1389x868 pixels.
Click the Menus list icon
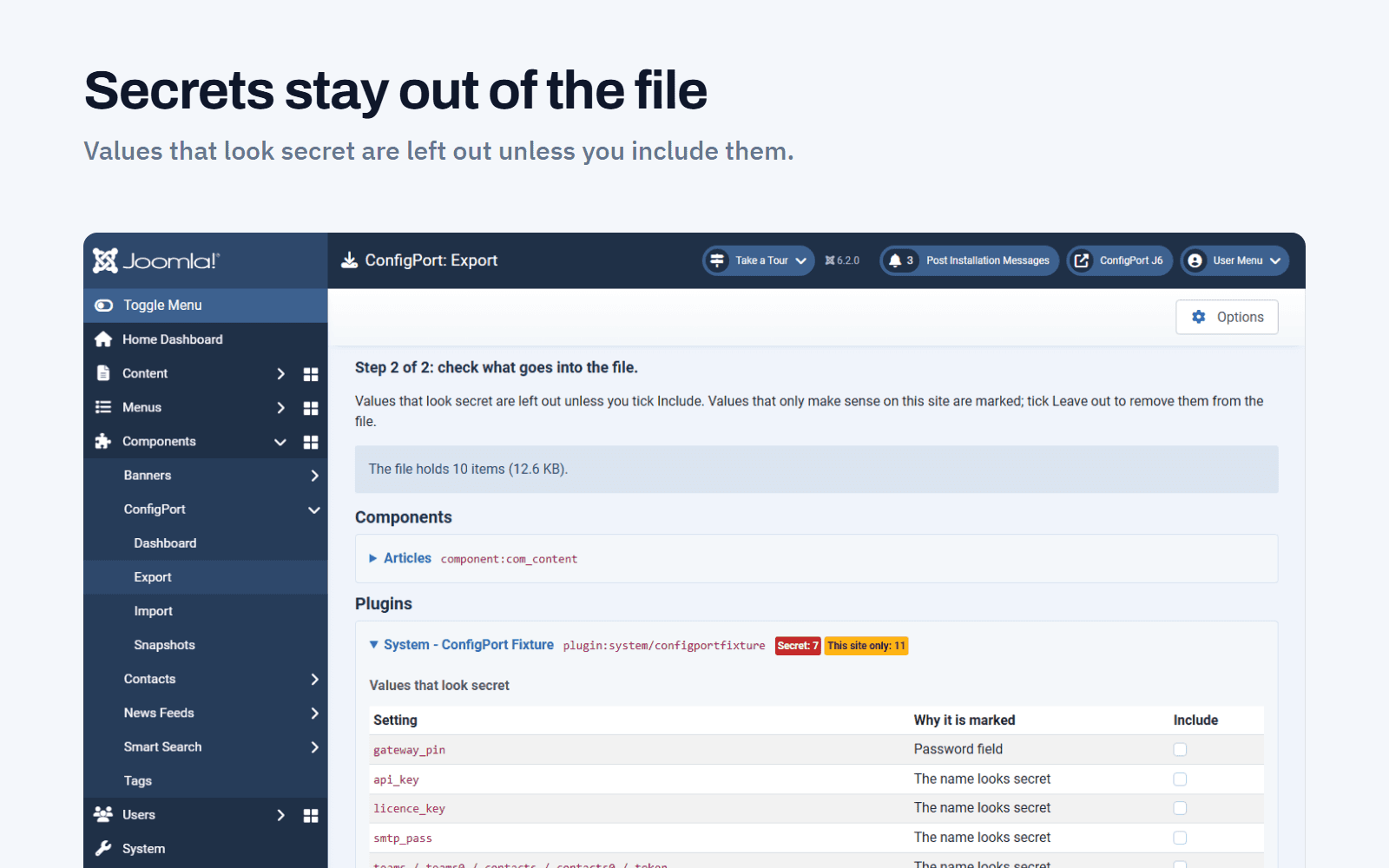[103, 407]
